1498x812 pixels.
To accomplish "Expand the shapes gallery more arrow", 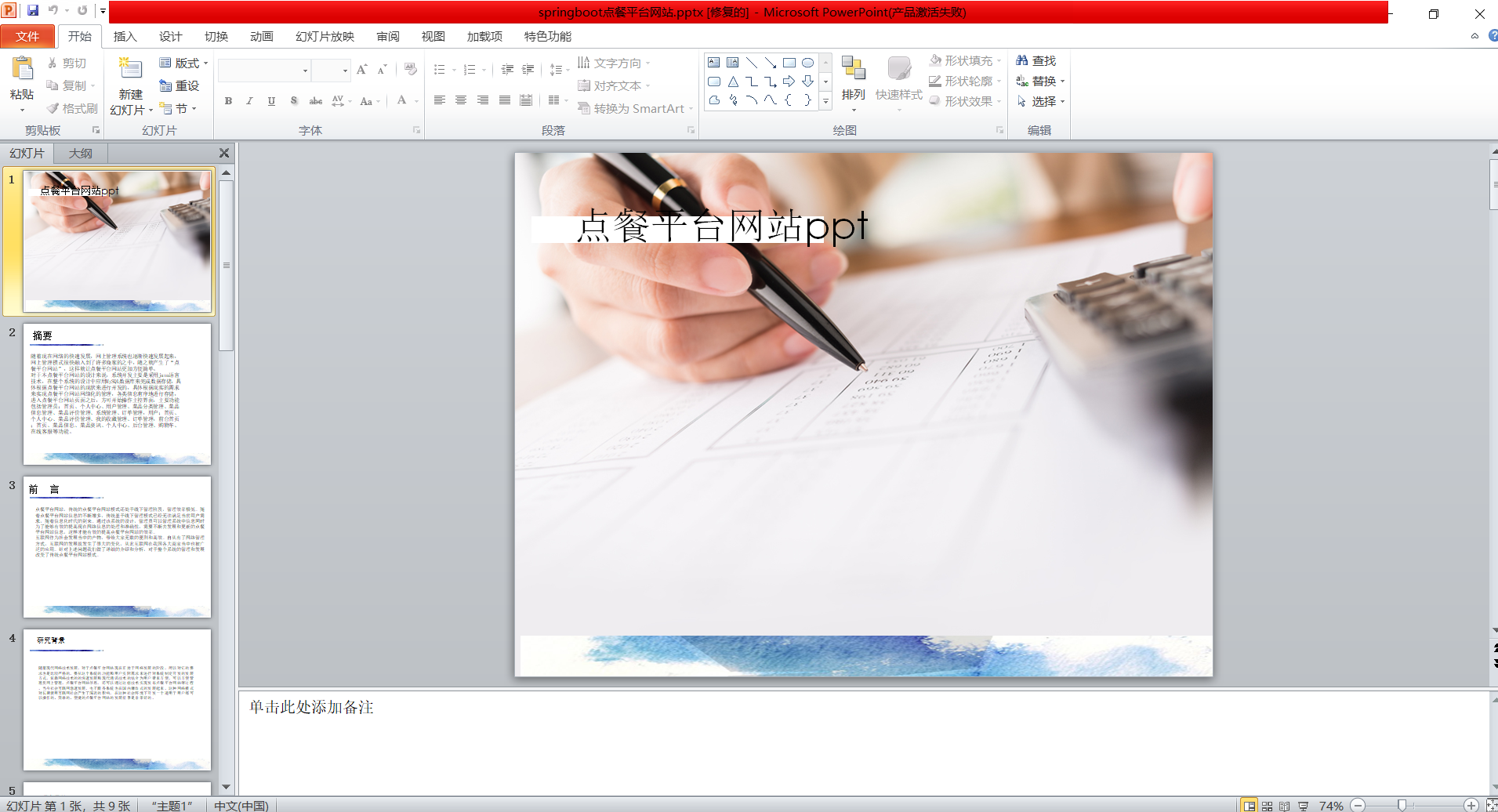I will [x=825, y=101].
